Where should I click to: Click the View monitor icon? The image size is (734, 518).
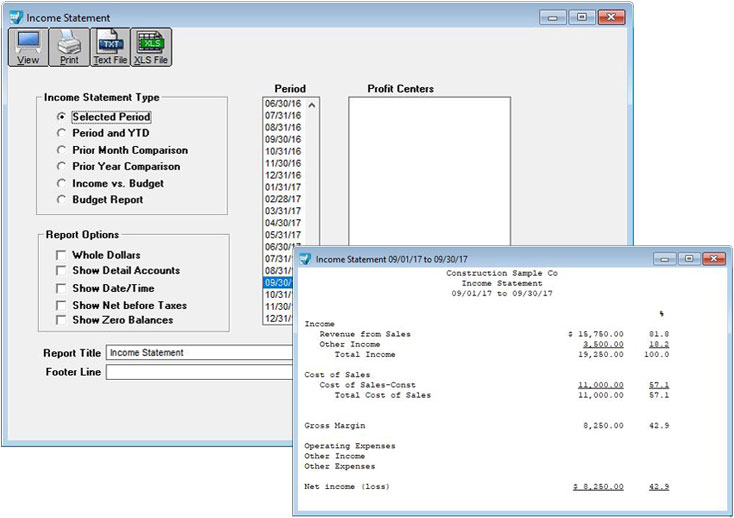click(x=27, y=42)
